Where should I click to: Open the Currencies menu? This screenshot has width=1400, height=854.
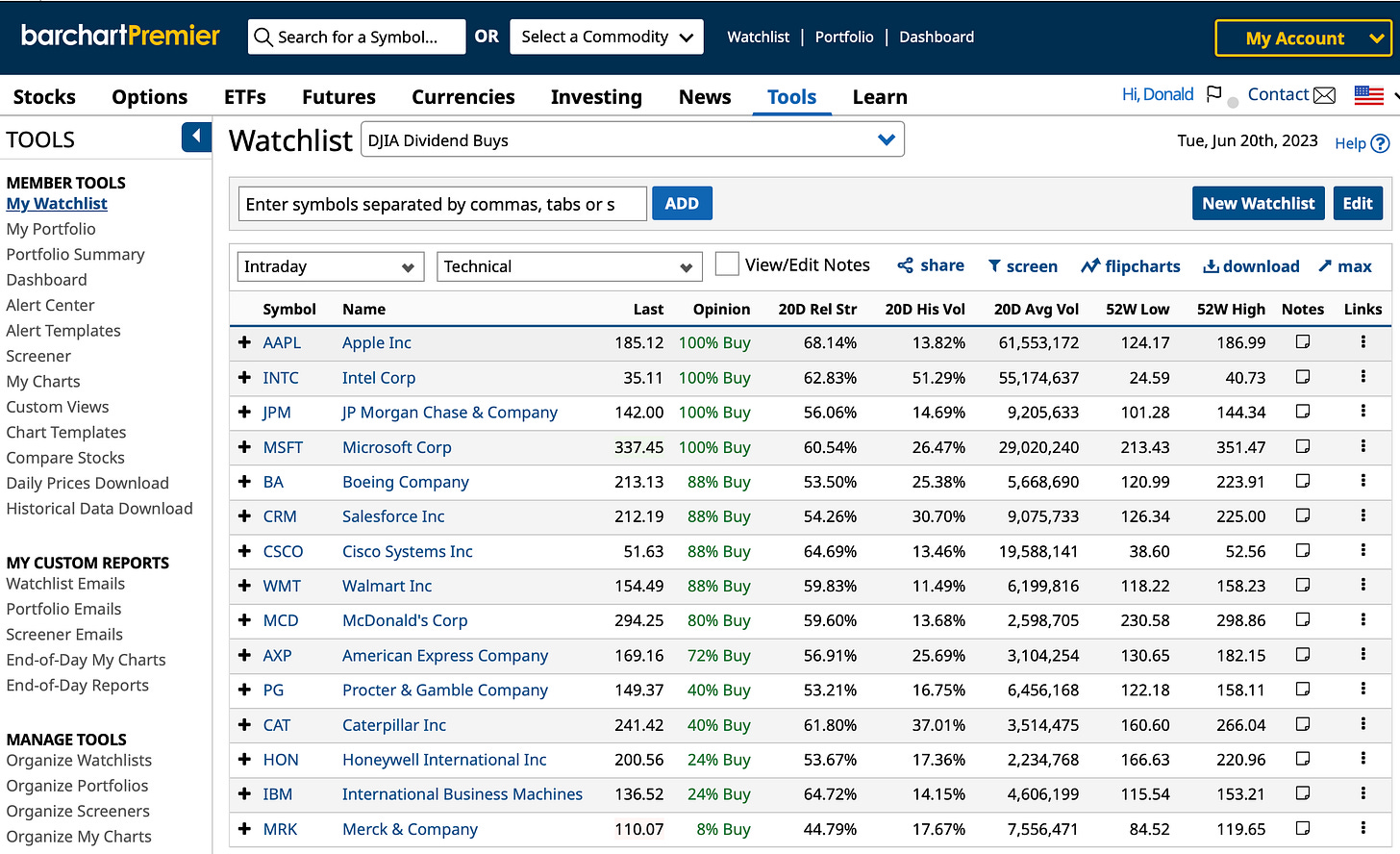463,97
